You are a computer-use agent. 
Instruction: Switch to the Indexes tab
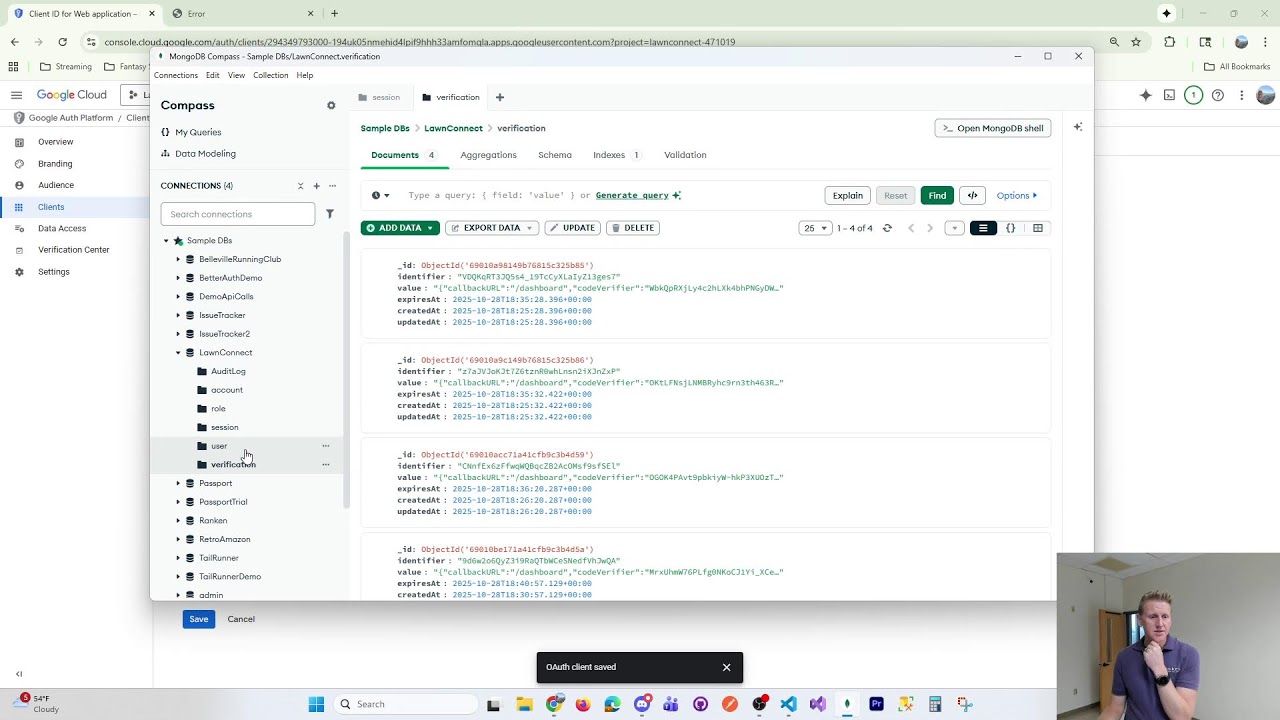click(616, 155)
